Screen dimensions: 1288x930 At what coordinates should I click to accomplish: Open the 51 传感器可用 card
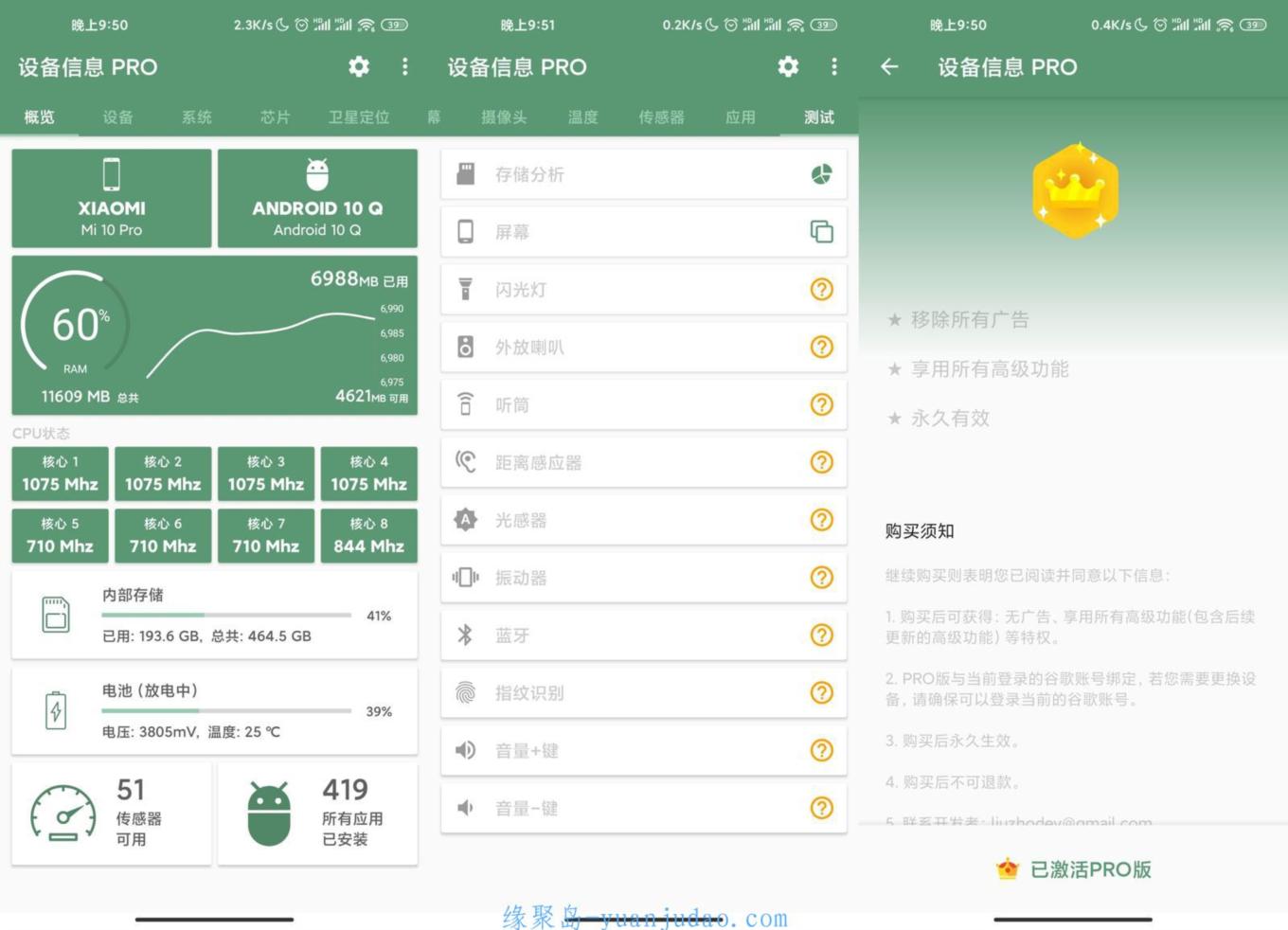tap(112, 814)
